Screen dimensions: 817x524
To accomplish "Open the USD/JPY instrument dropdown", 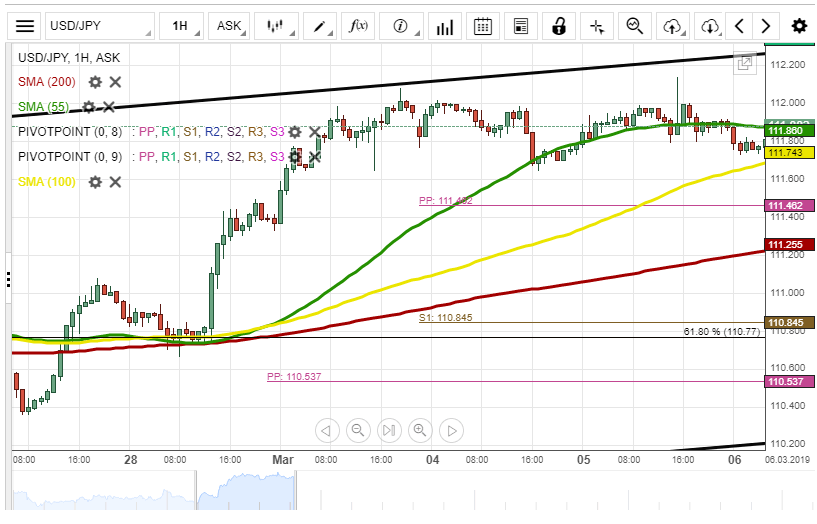I will (x=99, y=26).
